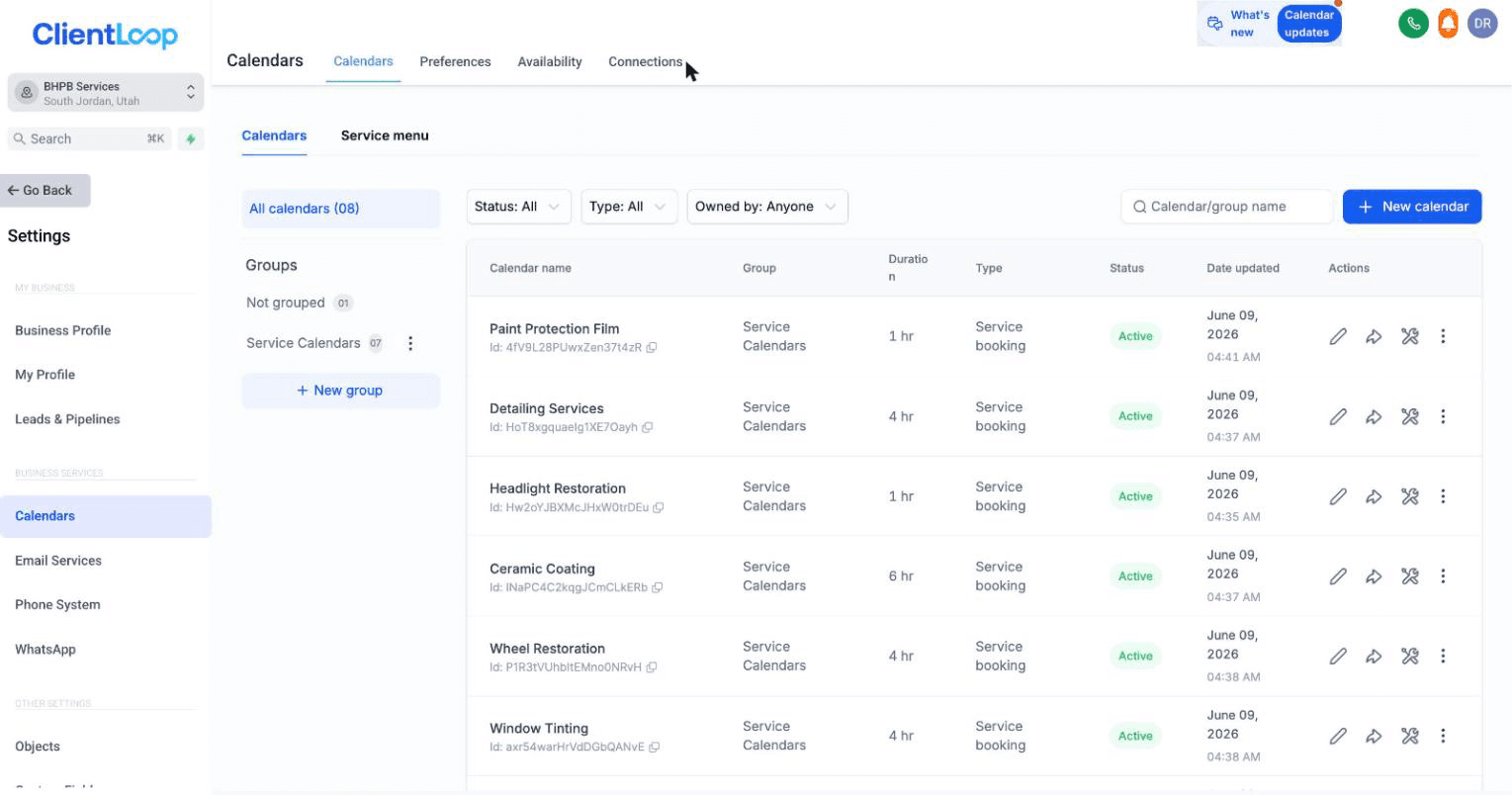This screenshot has height=795, width=1512.
Task: Copy the Ceramic Coating calendar ID
Action: click(x=657, y=587)
